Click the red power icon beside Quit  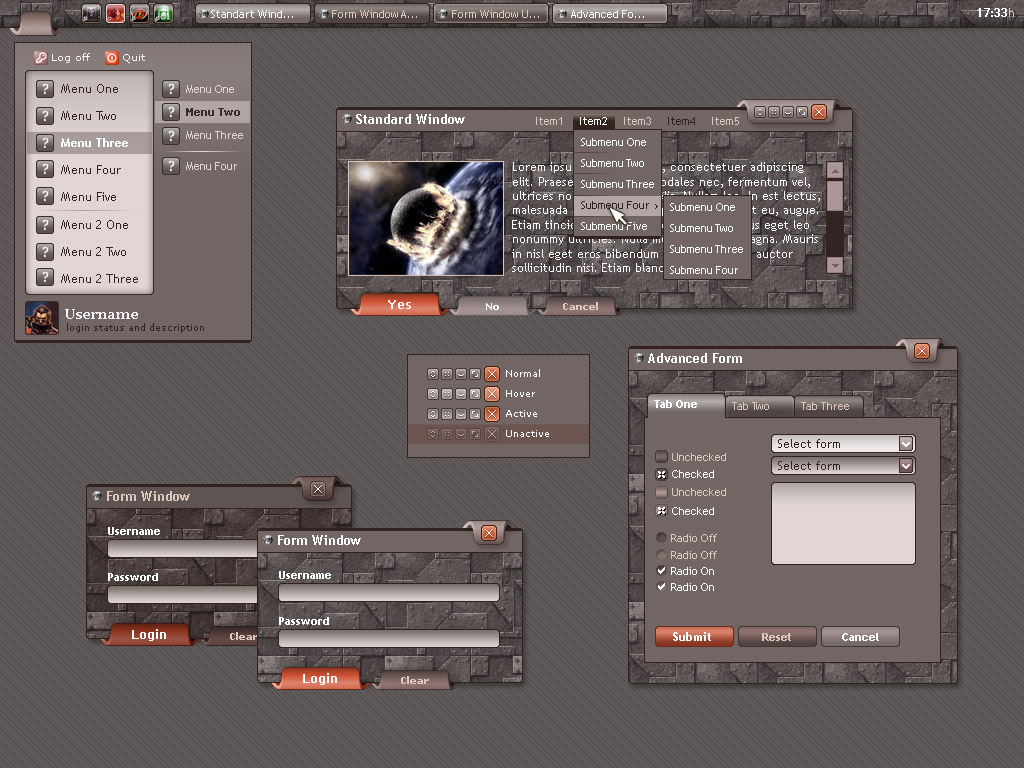(x=111, y=58)
